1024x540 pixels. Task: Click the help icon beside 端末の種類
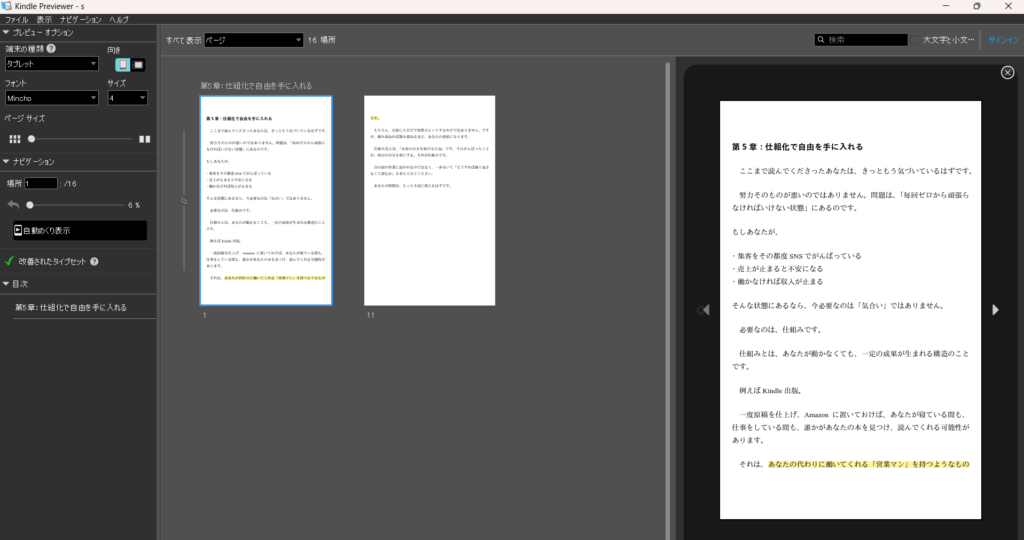(51, 48)
